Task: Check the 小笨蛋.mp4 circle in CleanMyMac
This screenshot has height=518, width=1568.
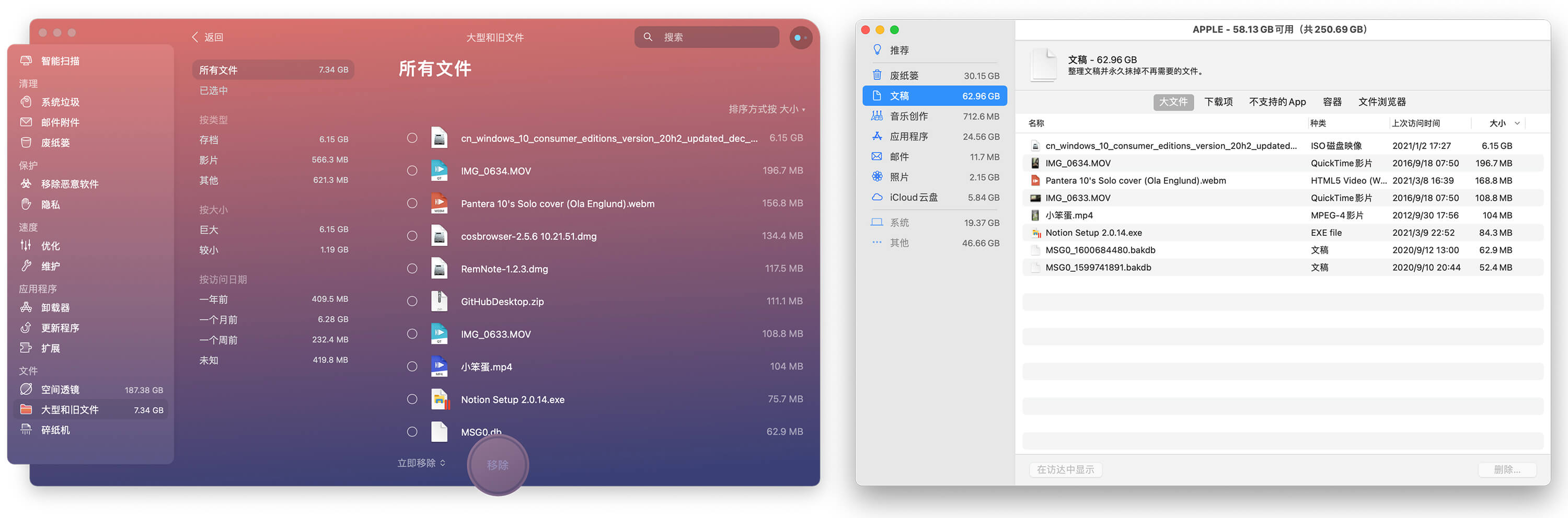Action: tap(412, 366)
